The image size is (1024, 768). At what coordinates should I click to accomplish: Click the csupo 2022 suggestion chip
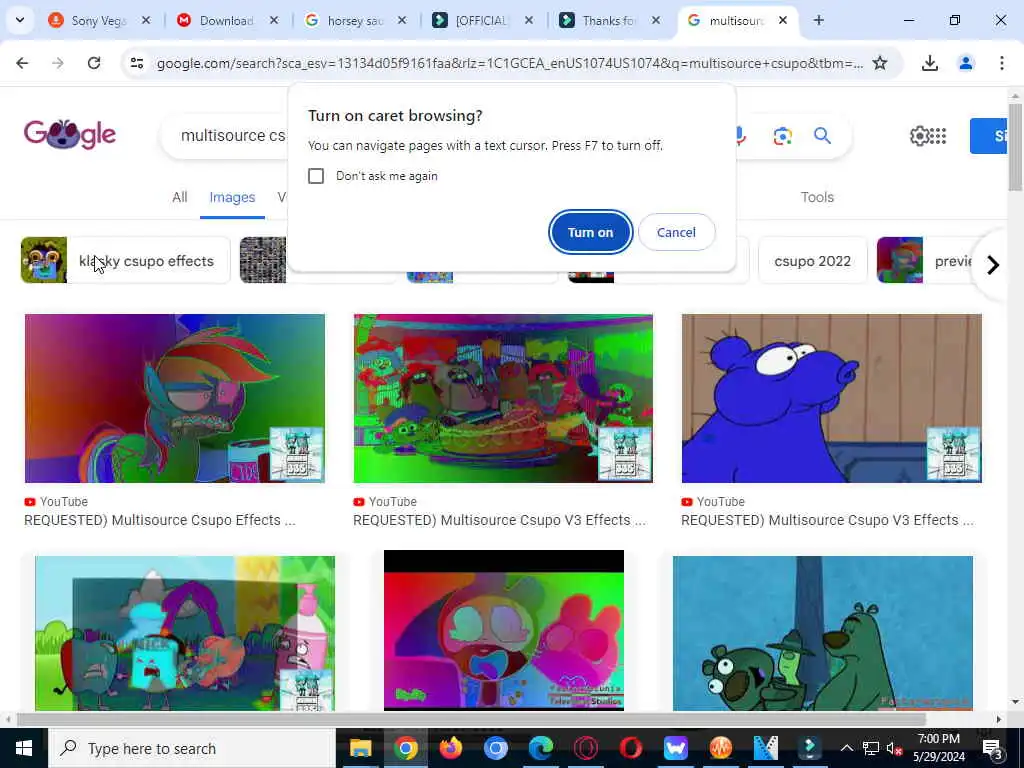tap(812, 261)
